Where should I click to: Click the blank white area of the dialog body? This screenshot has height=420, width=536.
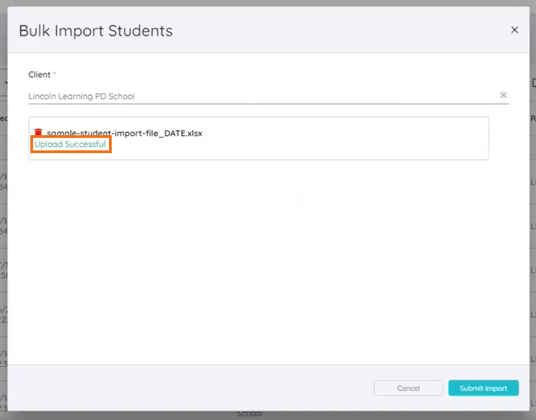268,263
